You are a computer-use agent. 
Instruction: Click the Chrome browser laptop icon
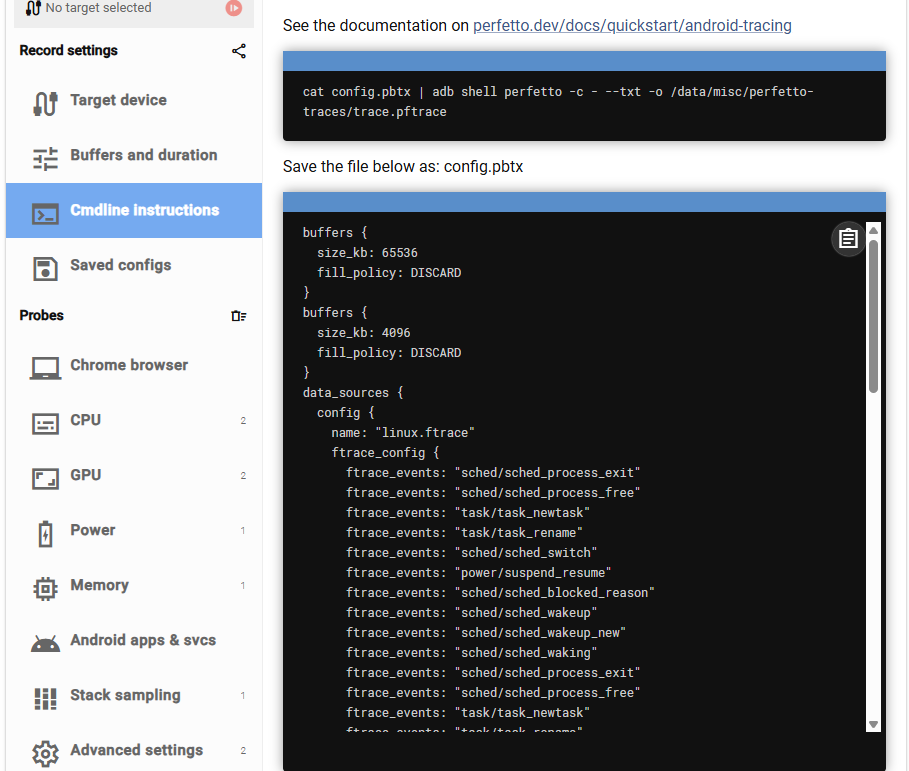click(x=45, y=367)
